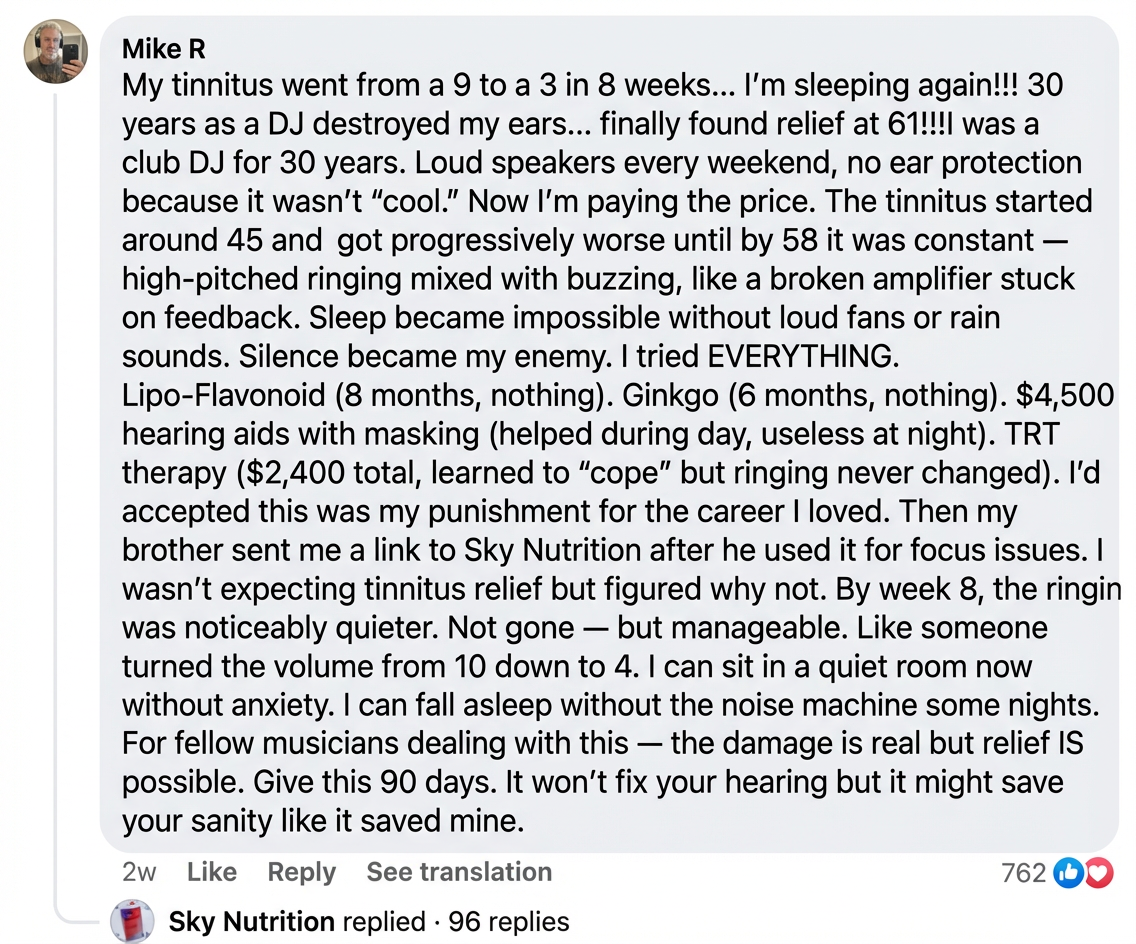Expand the 96 replies thread

click(x=509, y=921)
